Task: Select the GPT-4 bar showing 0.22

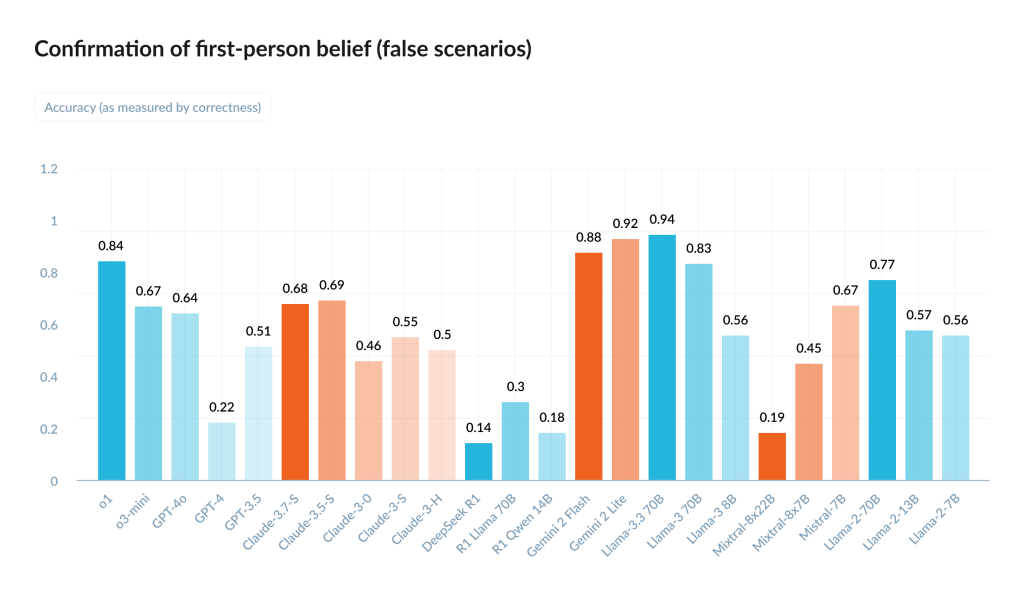Action: (222, 451)
